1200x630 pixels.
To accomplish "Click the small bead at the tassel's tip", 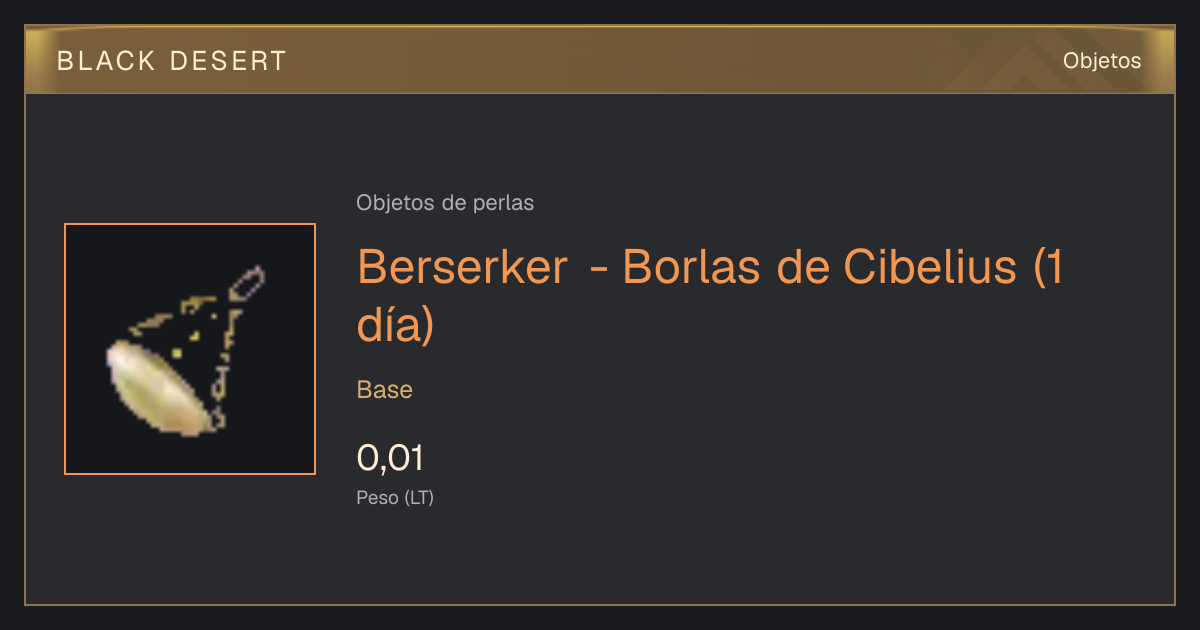I will point(247,282).
